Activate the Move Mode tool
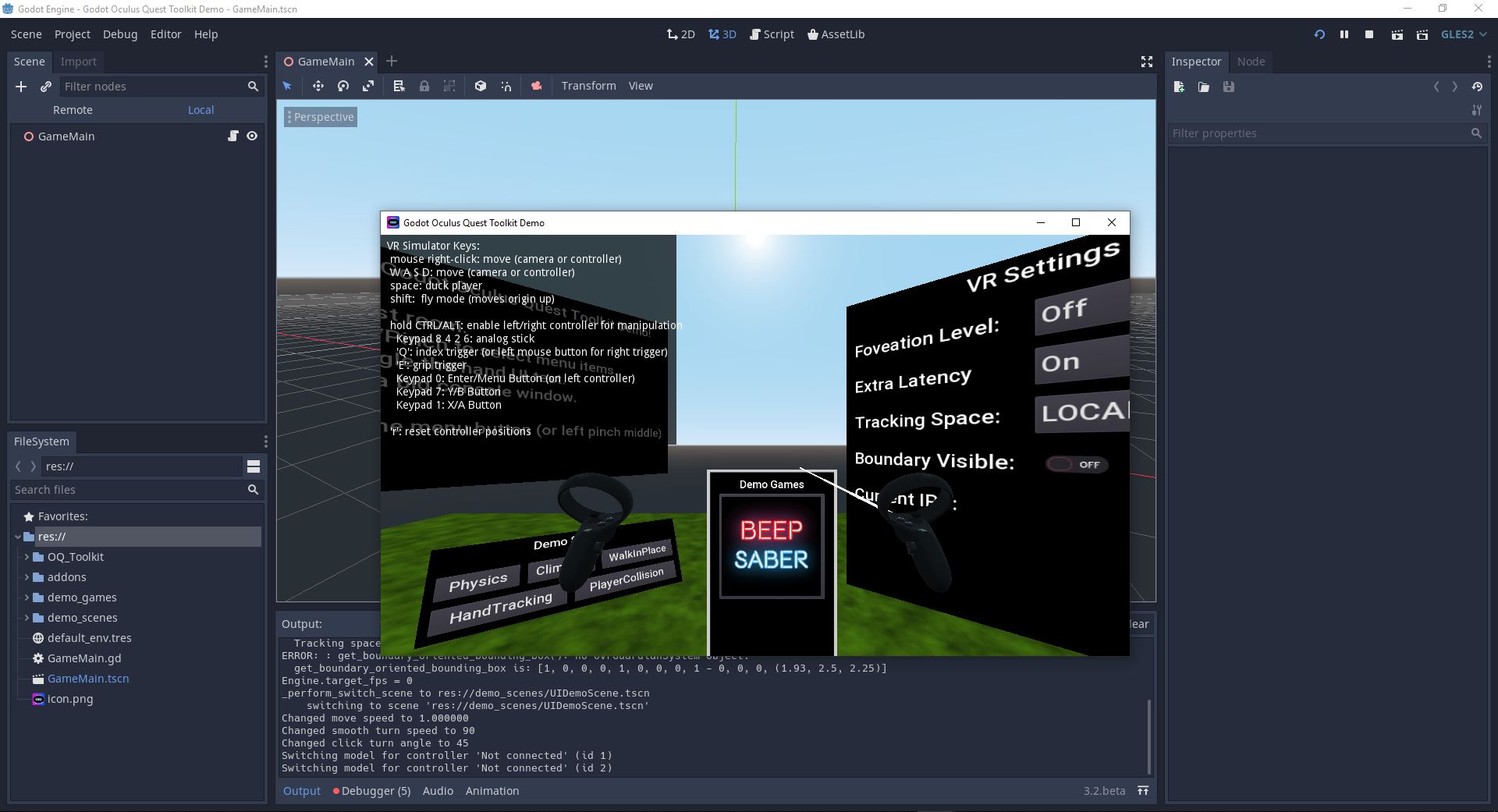 click(318, 86)
